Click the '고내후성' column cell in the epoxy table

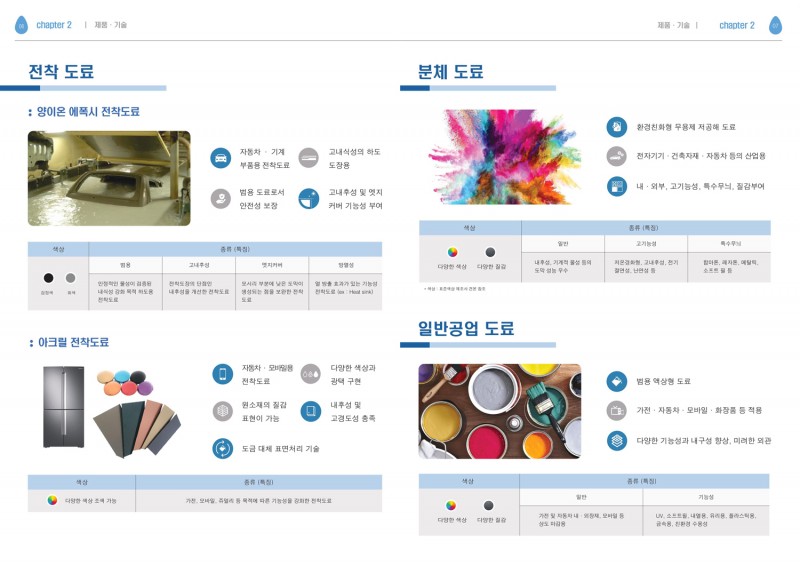coord(199,265)
